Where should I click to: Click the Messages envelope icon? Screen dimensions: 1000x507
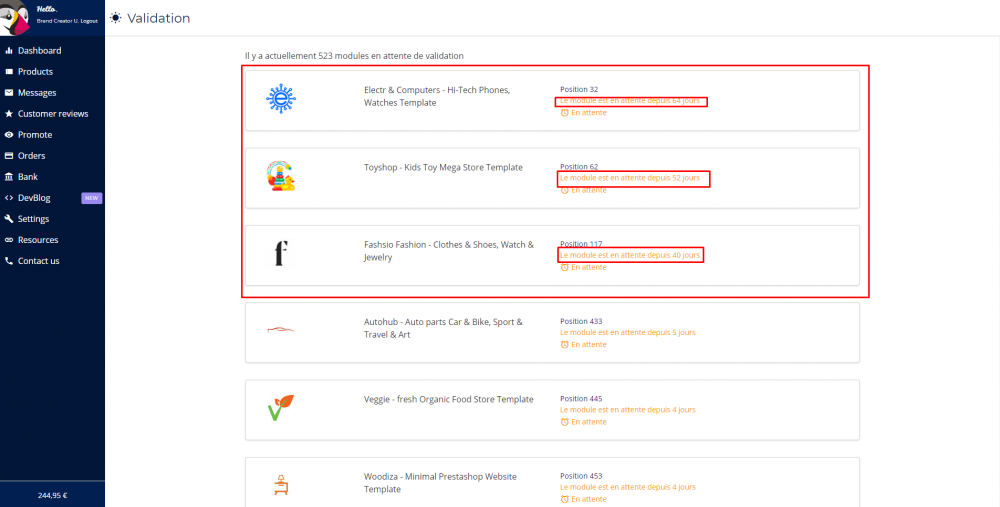pos(9,93)
